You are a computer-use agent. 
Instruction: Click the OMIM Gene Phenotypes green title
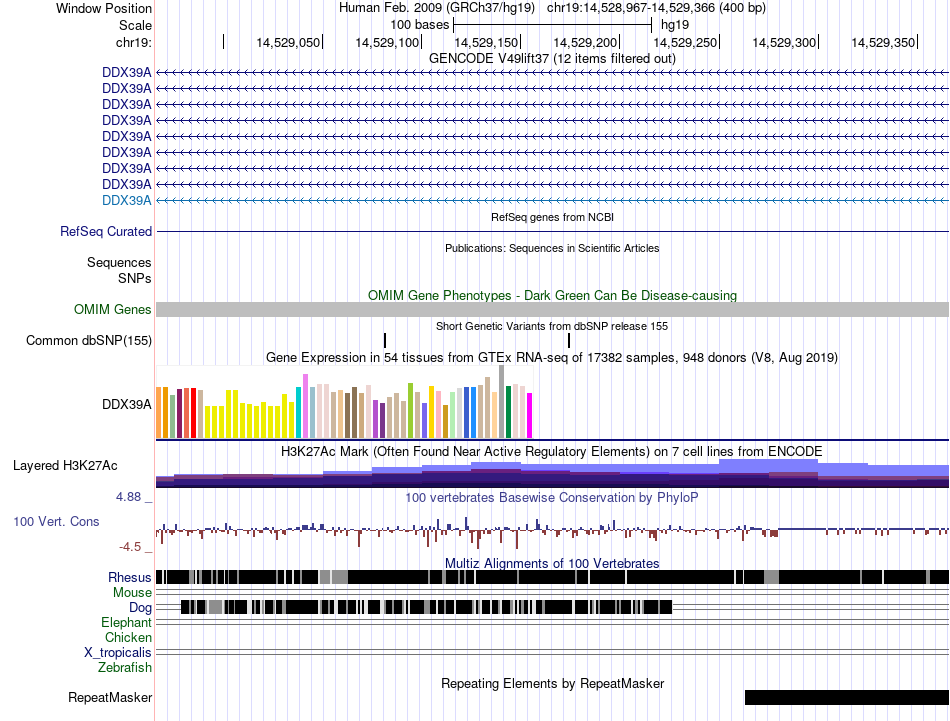point(552,296)
